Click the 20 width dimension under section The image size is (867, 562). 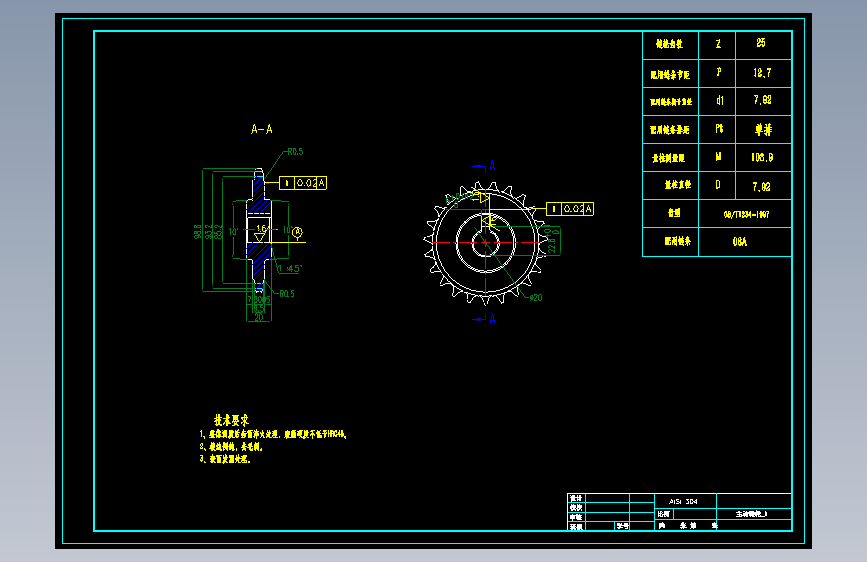click(259, 318)
